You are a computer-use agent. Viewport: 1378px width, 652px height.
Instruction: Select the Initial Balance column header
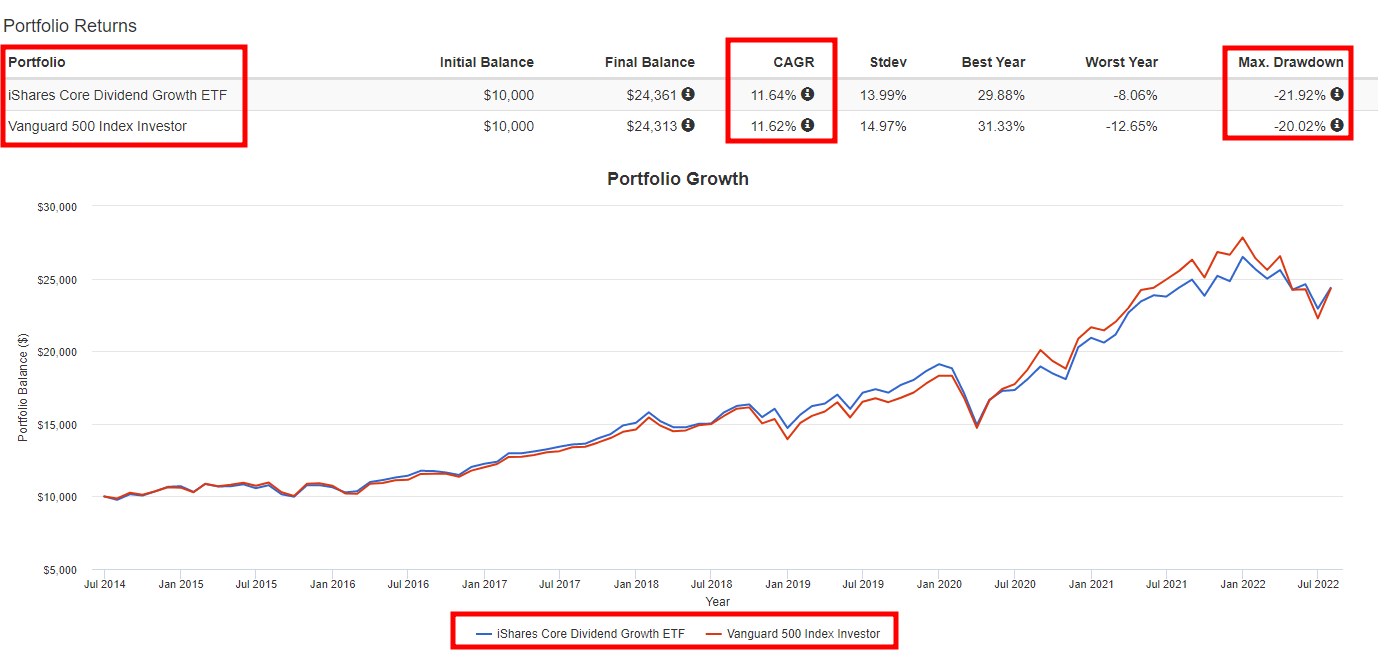(x=487, y=62)
